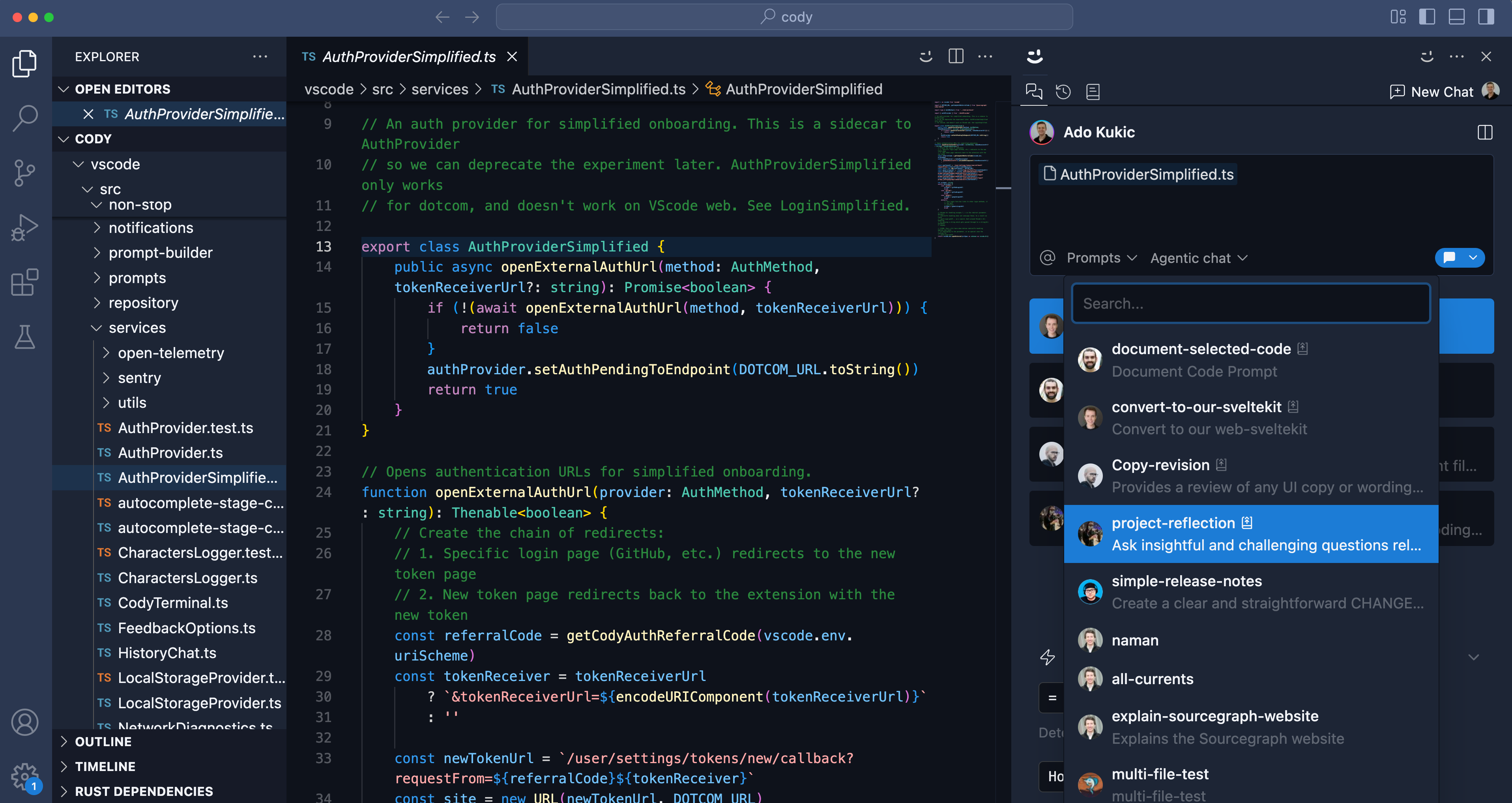This screenshot has height=803, width=1512.
Task: Split the editor using the title bar icon
Action: (956, 56)
